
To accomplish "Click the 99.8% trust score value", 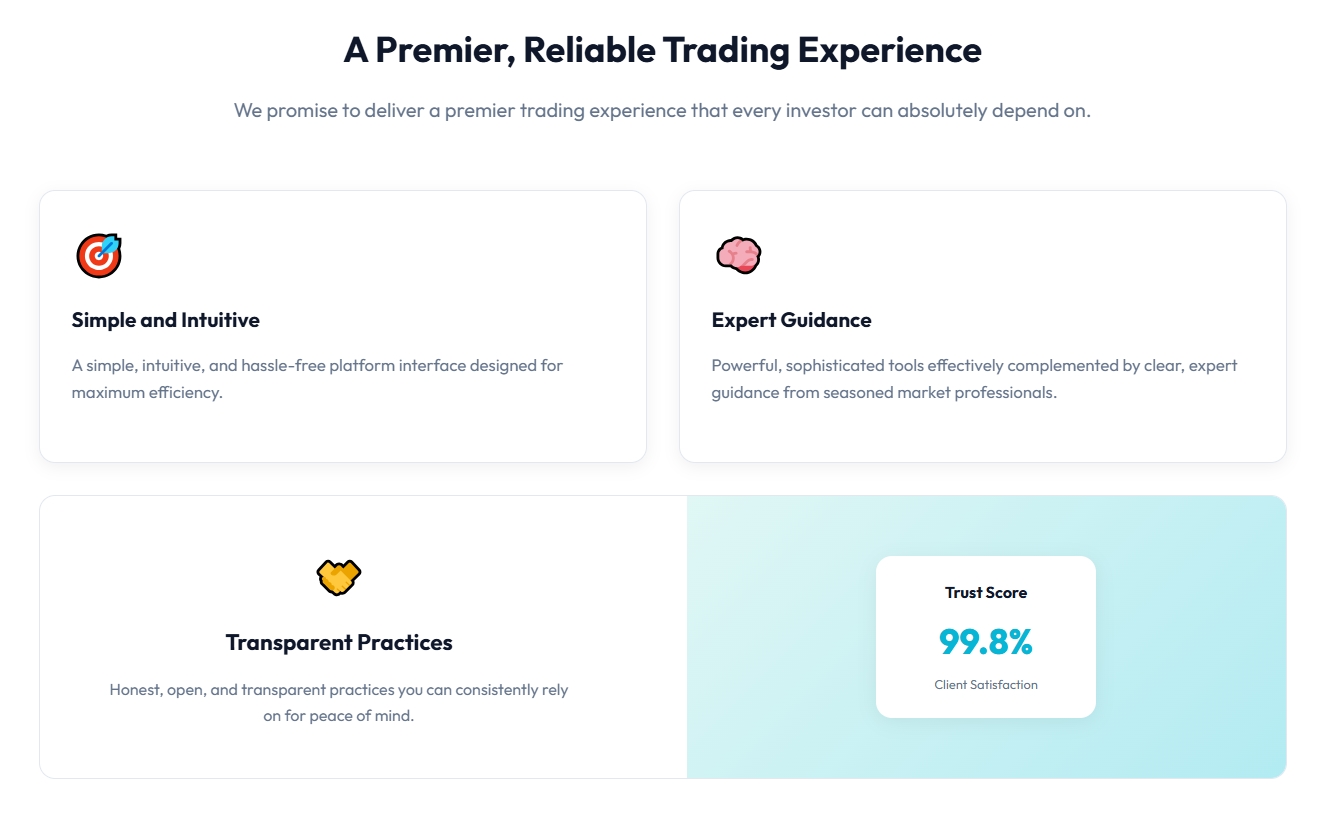I will [985, 642].
